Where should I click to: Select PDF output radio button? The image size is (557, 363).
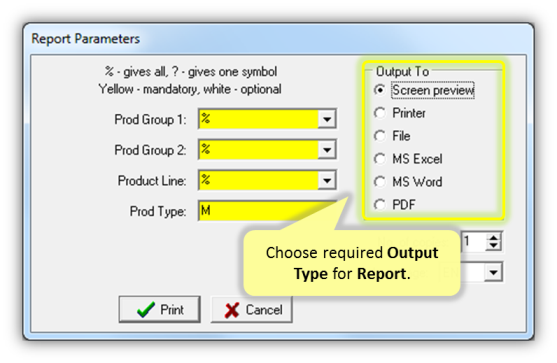click(x=380, y=205)
